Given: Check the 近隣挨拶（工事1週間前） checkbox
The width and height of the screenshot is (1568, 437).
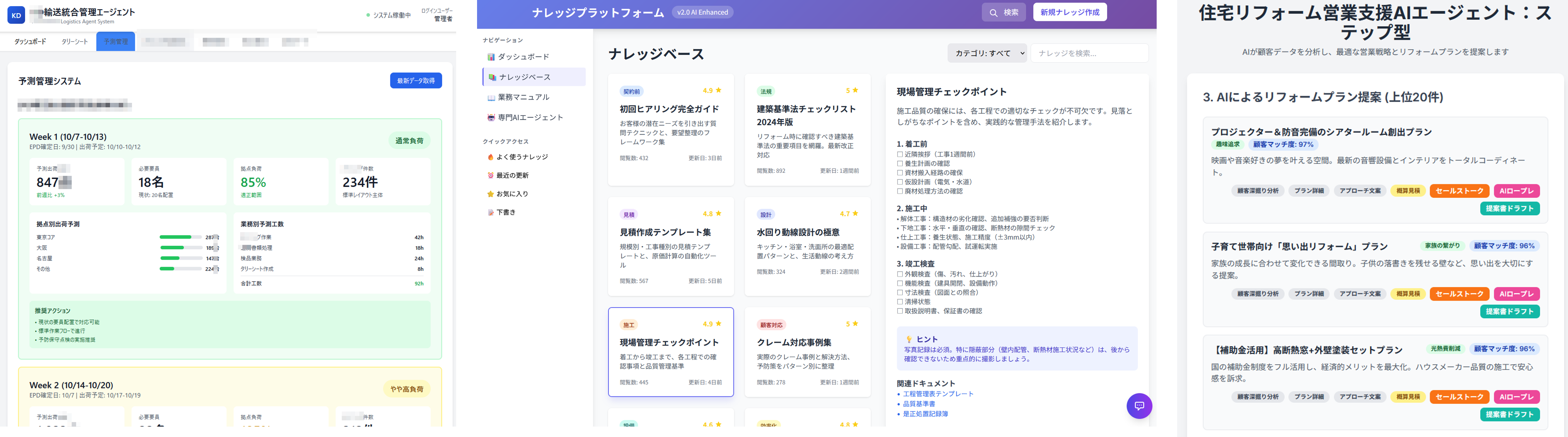Looking at the screenshot, I should coord(900,154).
